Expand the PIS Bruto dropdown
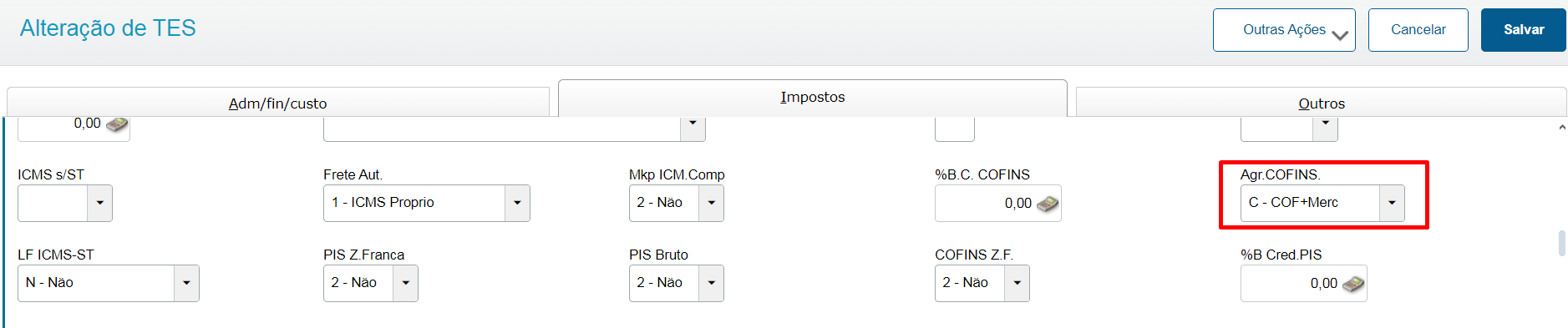Image resolution: width=1568 pixels, height=328 pixels. [711, 283]
